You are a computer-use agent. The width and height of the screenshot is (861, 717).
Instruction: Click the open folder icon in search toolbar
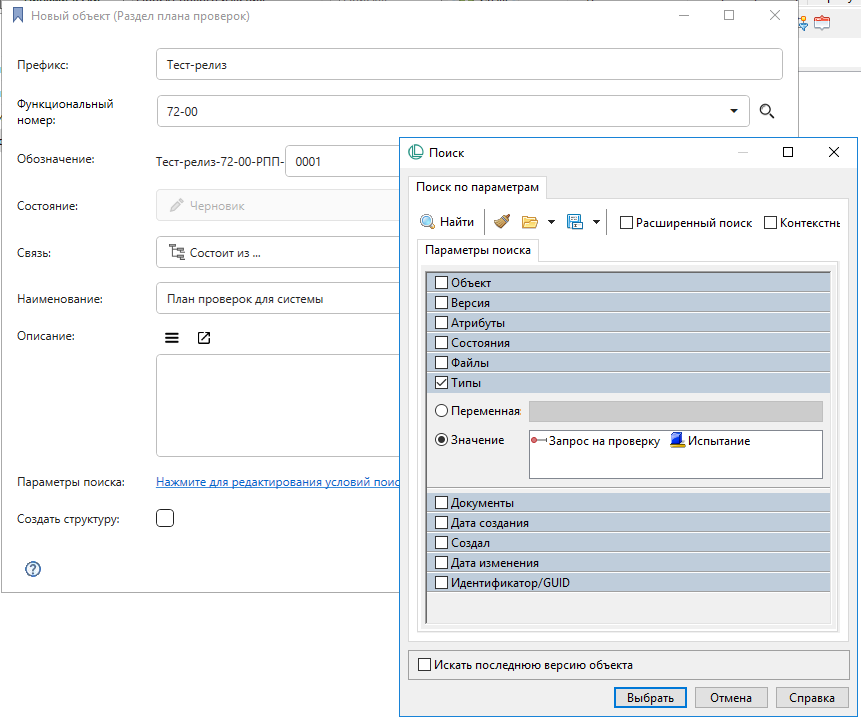tap(530, 222)
